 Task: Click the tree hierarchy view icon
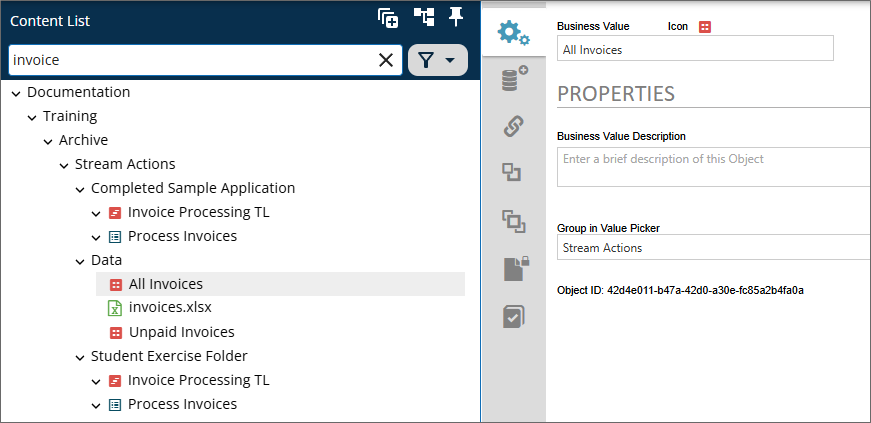(x=424, y=17)
